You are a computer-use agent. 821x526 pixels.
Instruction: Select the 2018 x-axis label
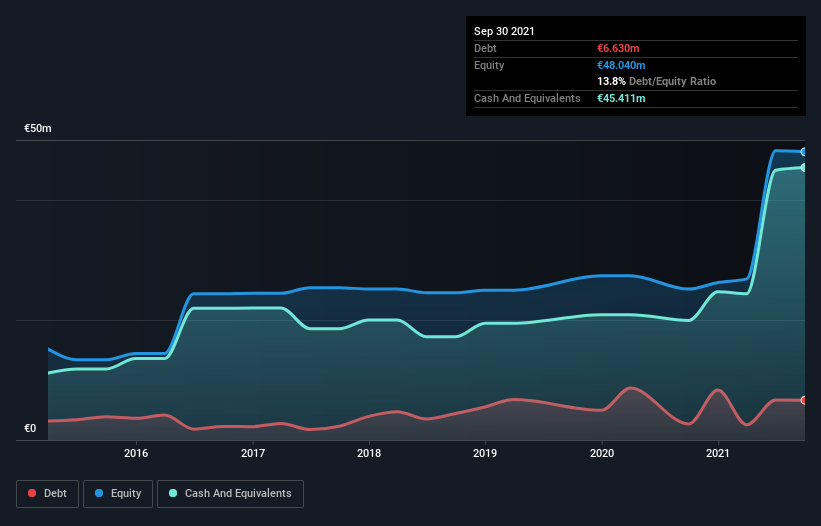tap(369, 453)
